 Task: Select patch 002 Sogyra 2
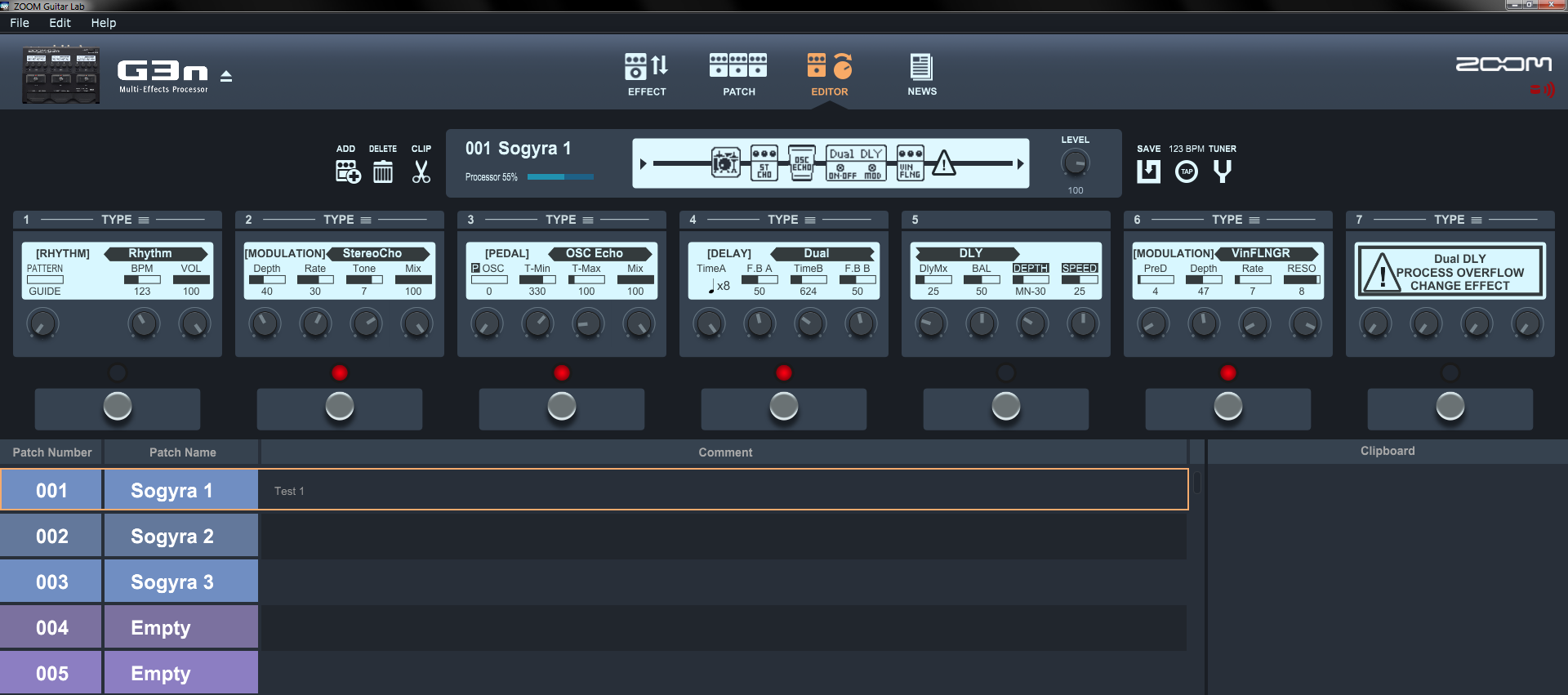point(129,537)
